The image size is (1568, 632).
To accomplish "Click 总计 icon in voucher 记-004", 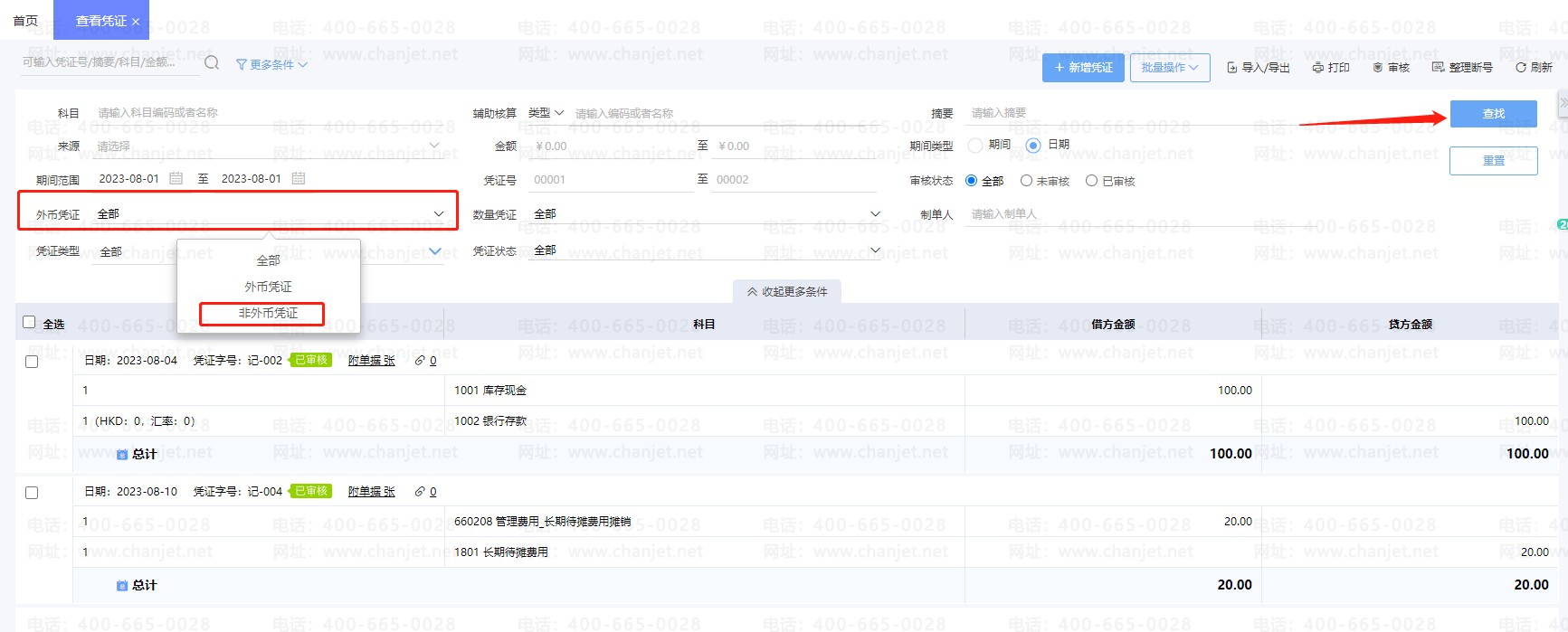I will tap(122, 586).
